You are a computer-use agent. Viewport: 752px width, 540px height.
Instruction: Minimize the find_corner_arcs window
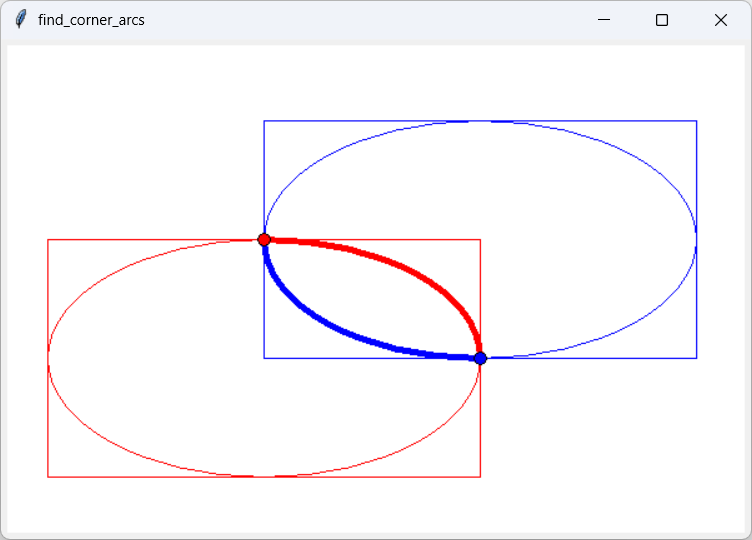click(603, 20)
